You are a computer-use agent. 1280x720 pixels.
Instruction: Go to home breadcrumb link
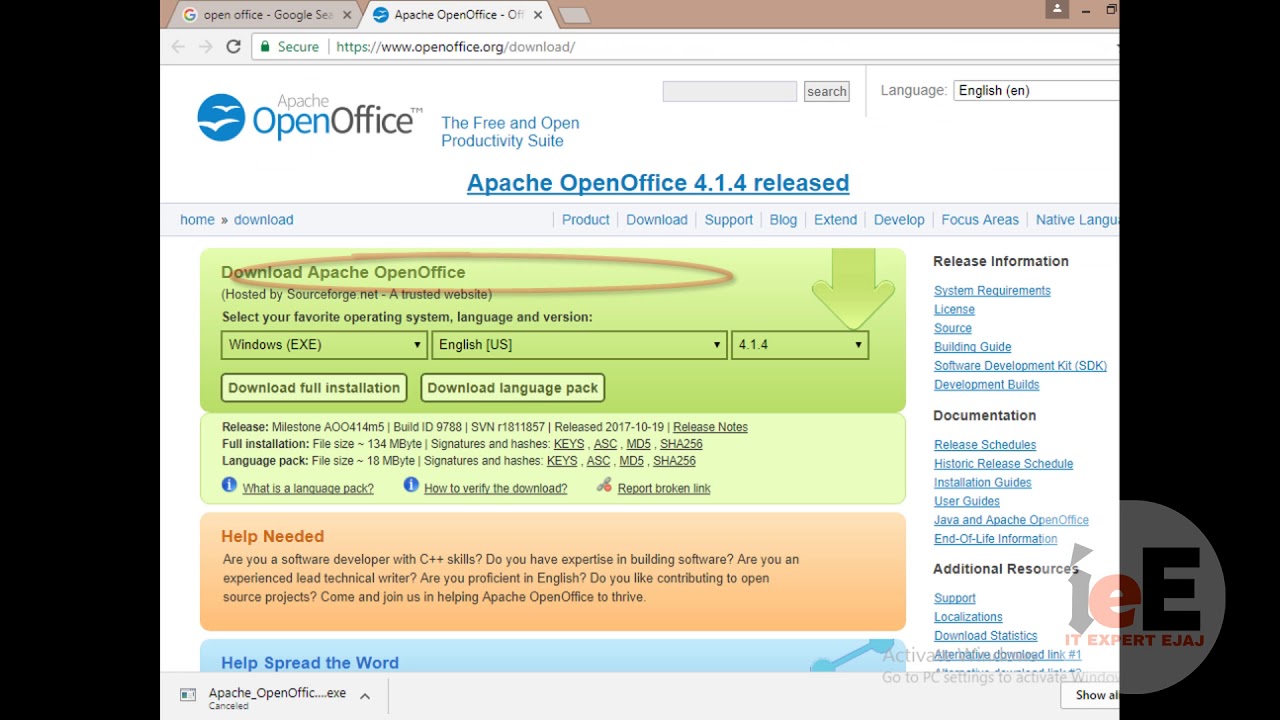coord(197,220)
